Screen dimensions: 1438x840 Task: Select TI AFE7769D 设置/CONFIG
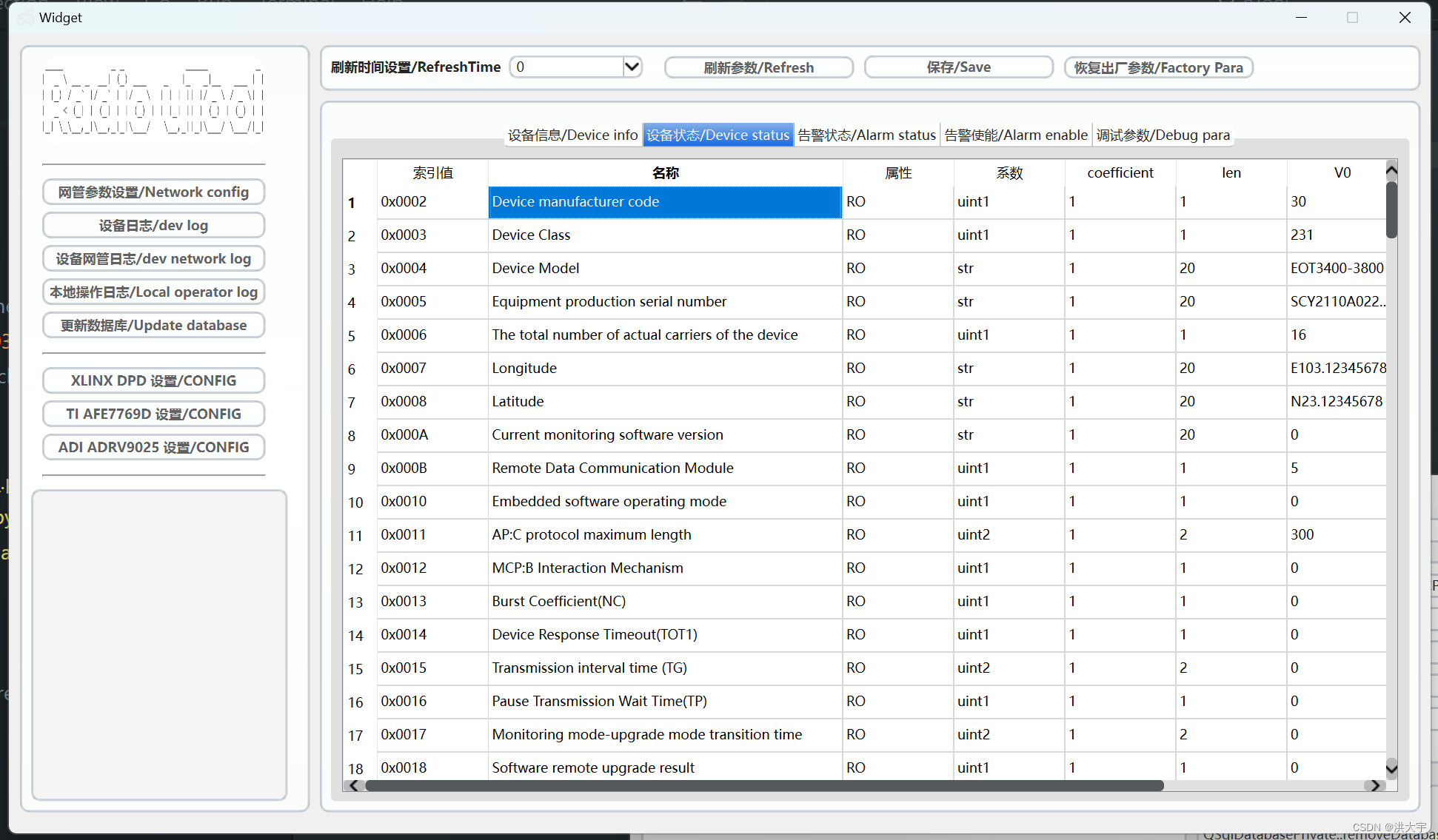point(155,412)
